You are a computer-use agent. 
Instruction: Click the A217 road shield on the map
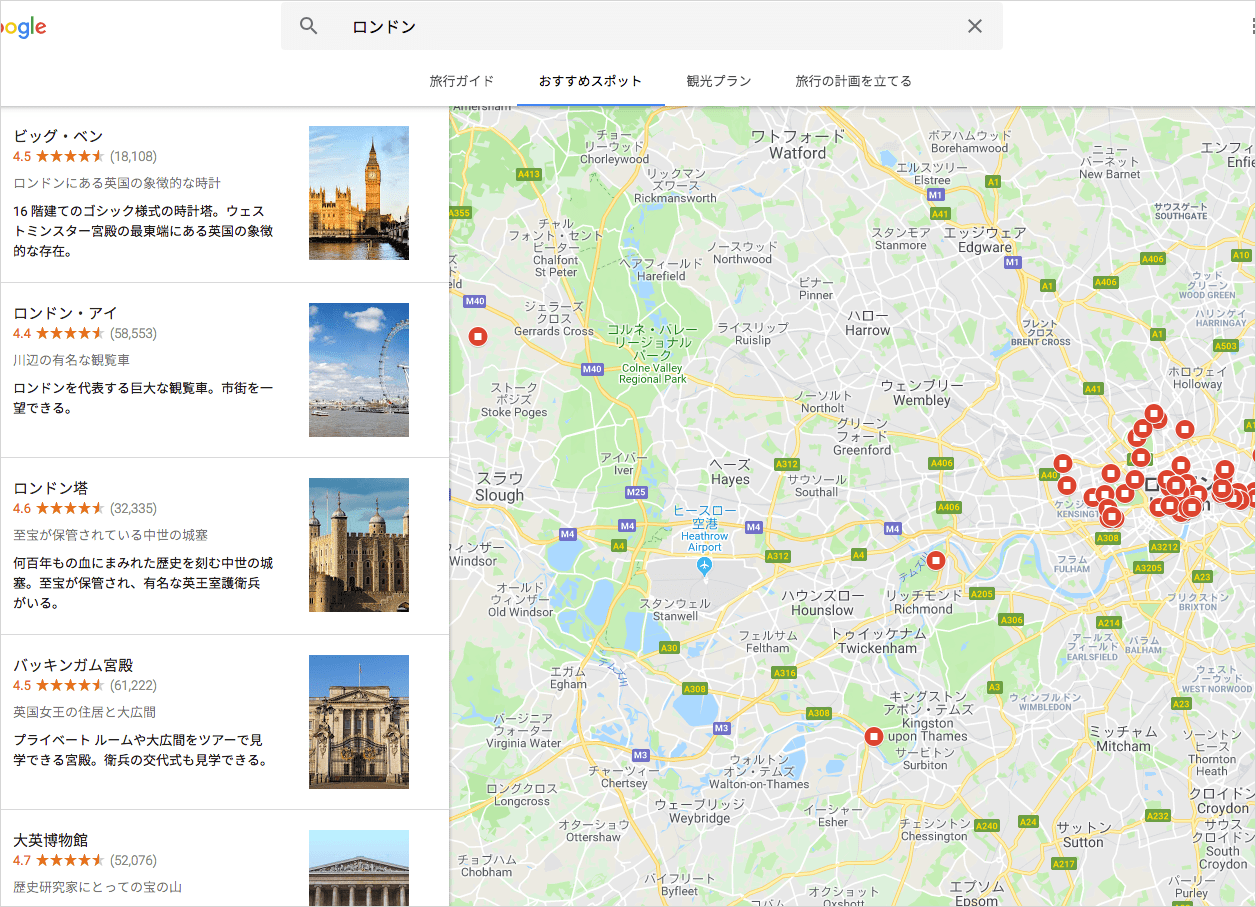click(x=1064, y=864)
